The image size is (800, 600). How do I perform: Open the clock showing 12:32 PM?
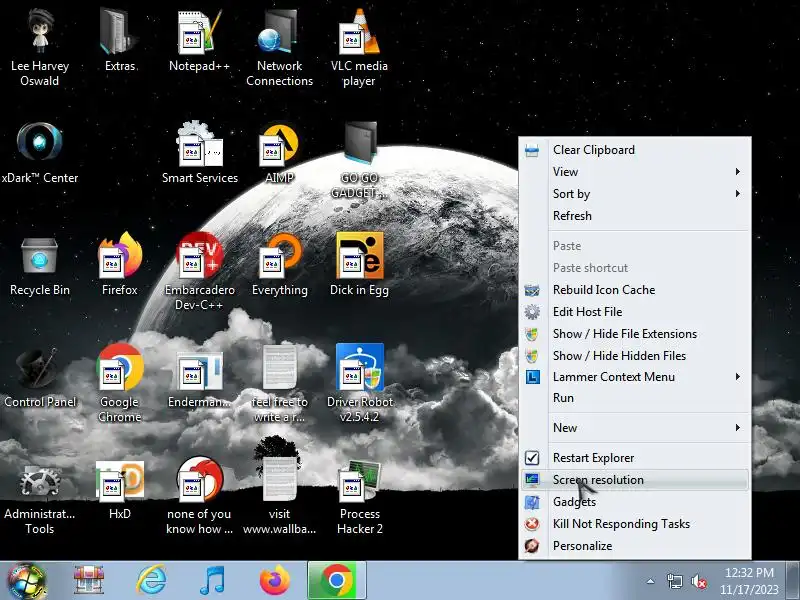click(749, 581)
